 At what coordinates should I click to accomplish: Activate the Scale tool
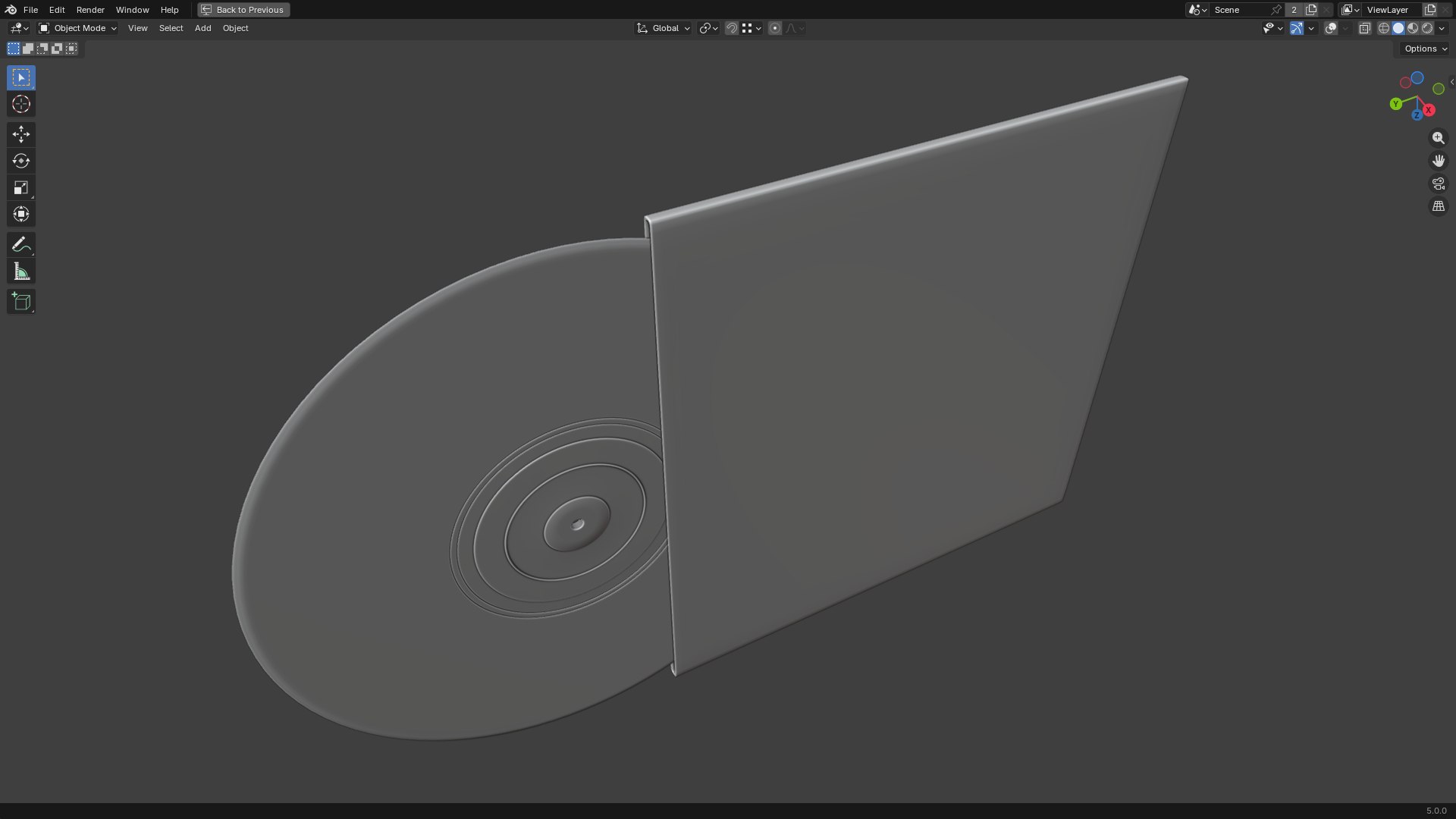point(21,187)
